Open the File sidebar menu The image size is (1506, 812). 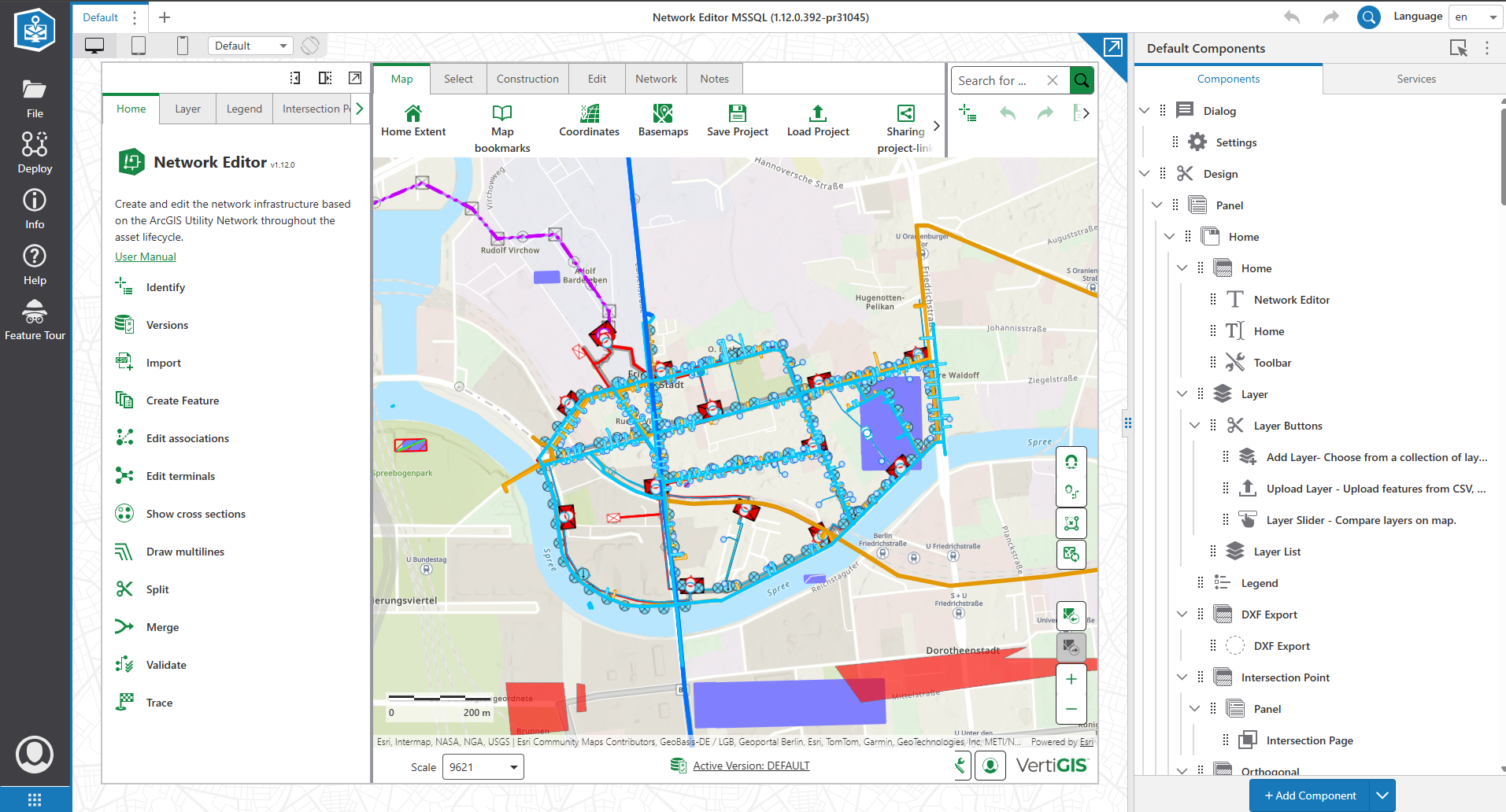[35, 98]
